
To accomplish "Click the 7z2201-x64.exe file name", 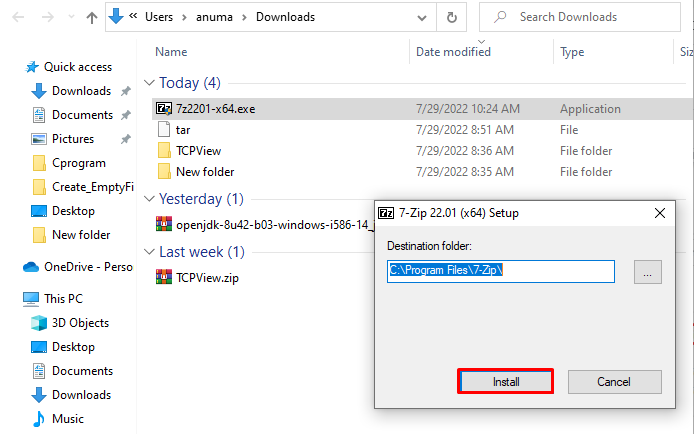I will tap(216, 109).
